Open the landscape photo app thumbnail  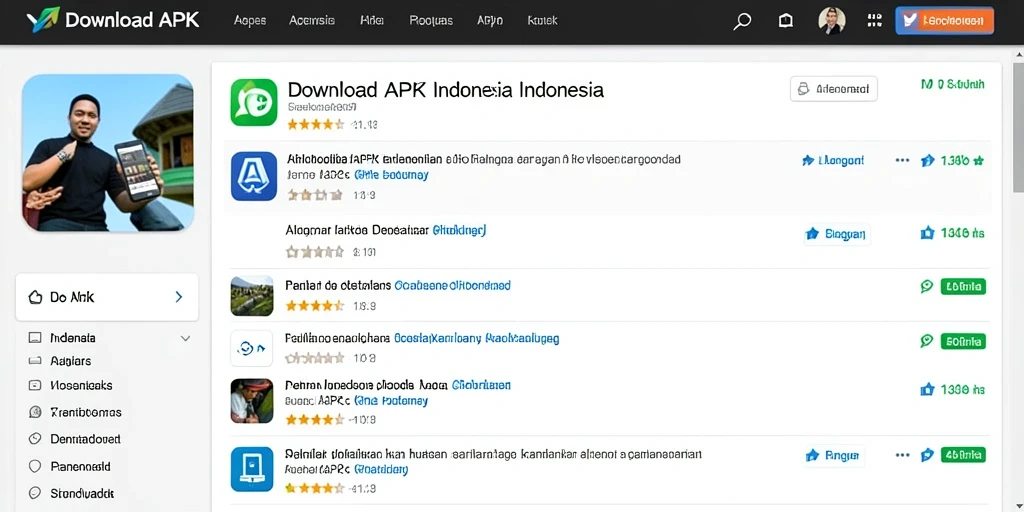(252, 296)
